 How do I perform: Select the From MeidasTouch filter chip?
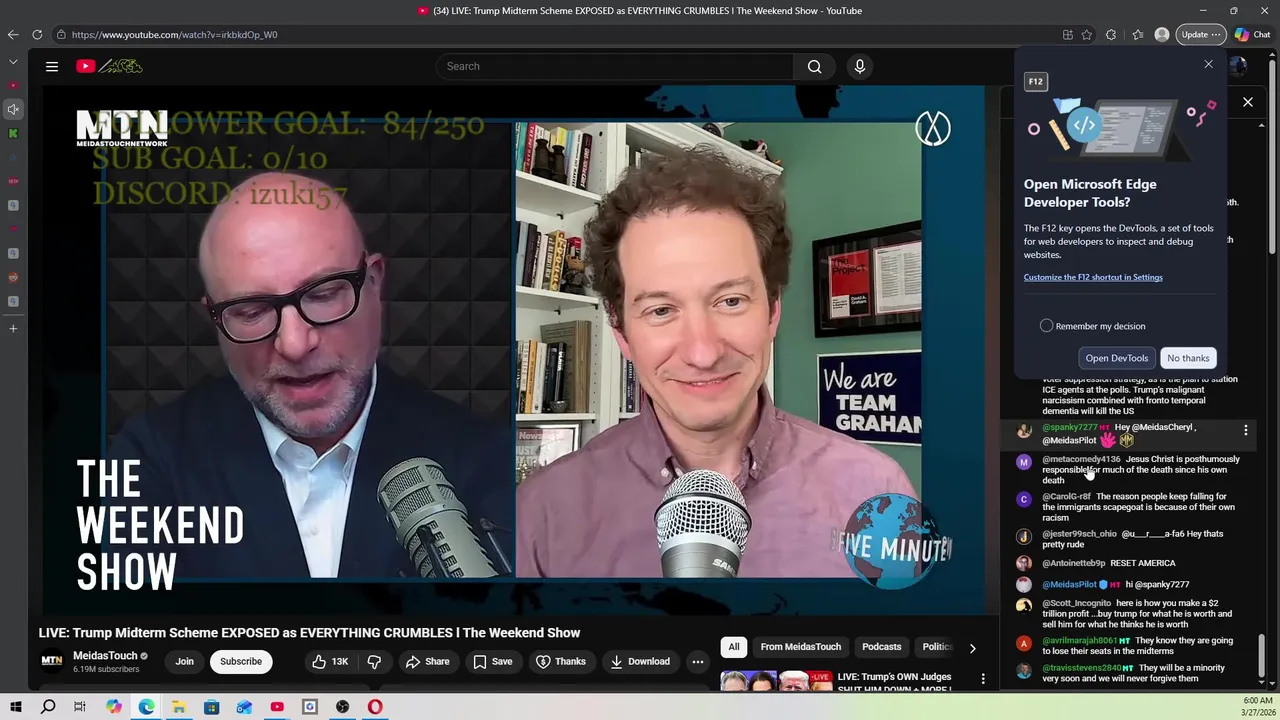tap(800, 647)
